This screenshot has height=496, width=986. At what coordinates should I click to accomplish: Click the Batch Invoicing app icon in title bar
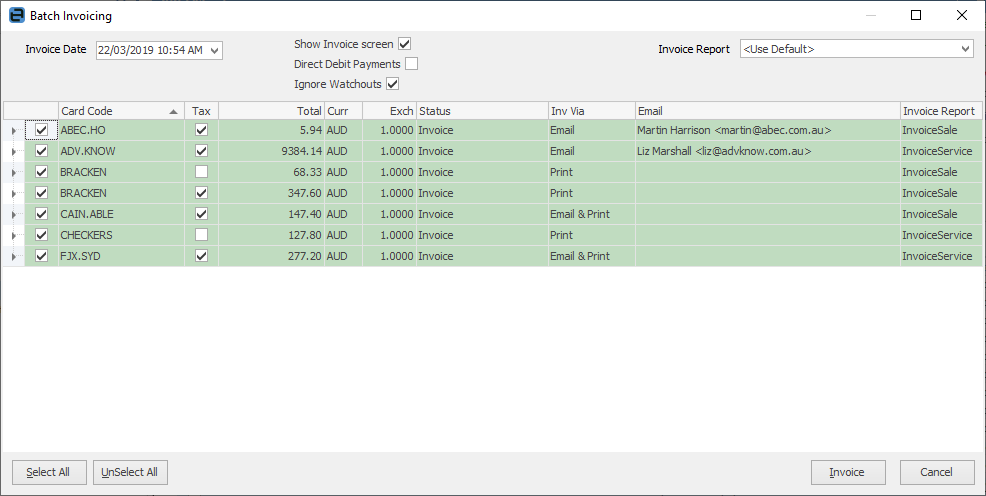pyautogui.click(x=15, y=16)
